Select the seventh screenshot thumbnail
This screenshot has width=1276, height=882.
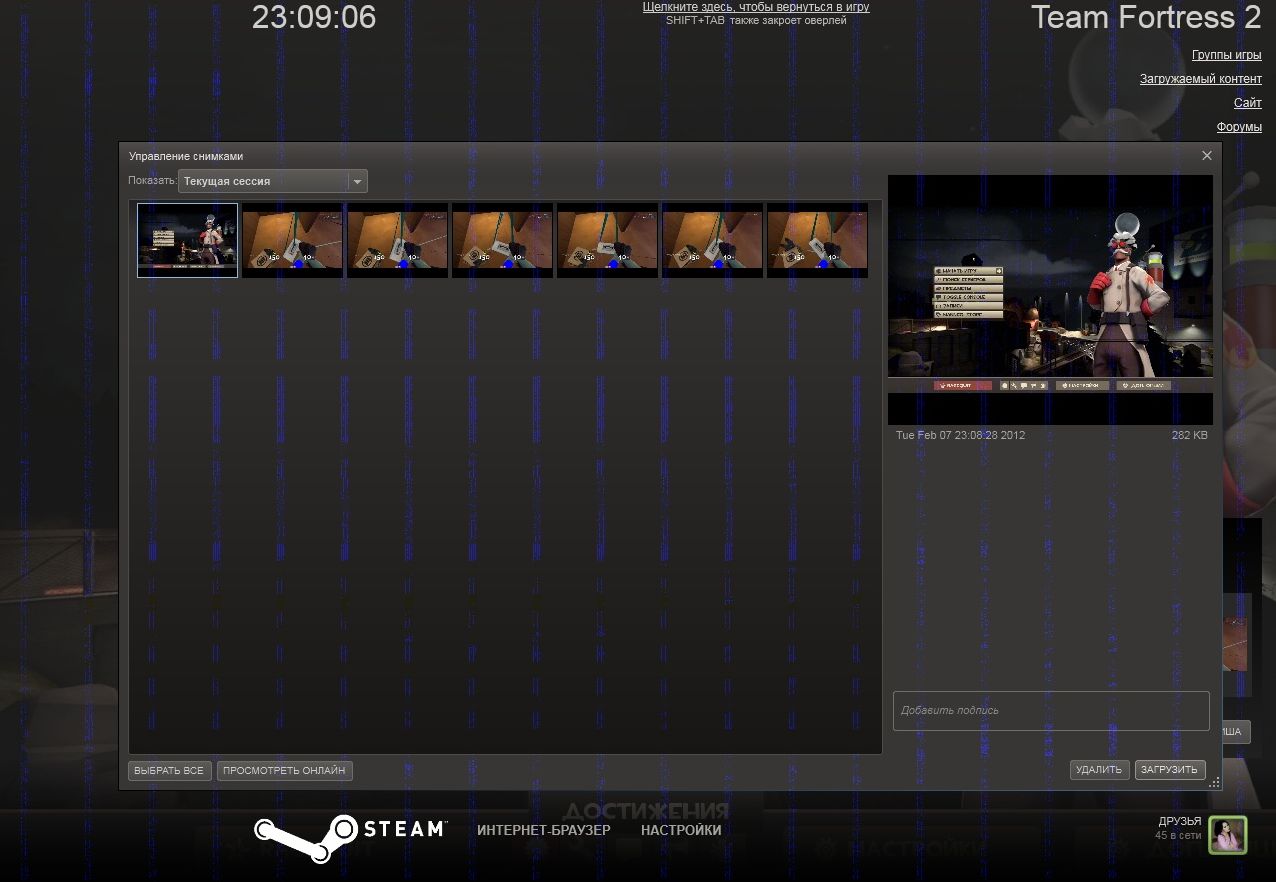point(817,240)
